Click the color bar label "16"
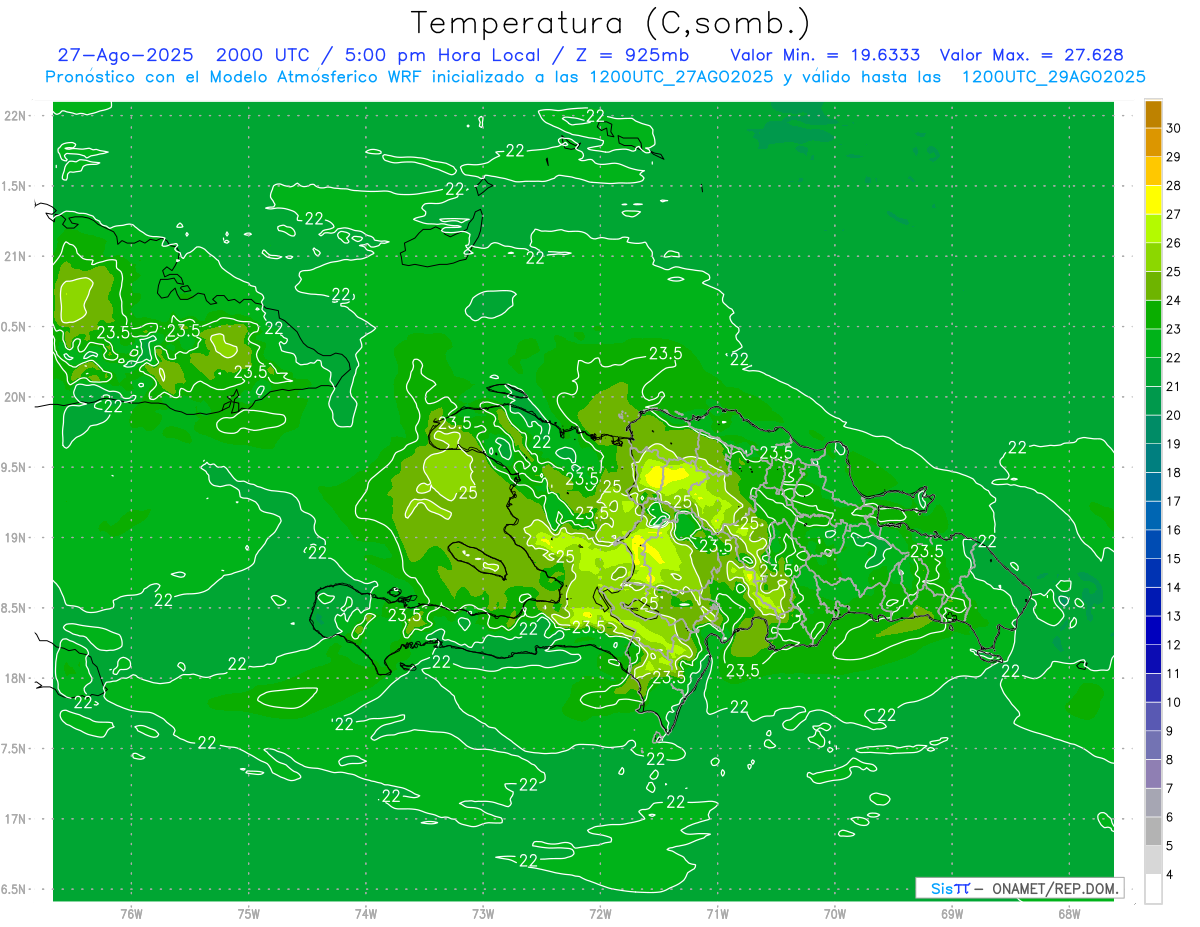The image size is (1200, 927). coord(1174,530)
